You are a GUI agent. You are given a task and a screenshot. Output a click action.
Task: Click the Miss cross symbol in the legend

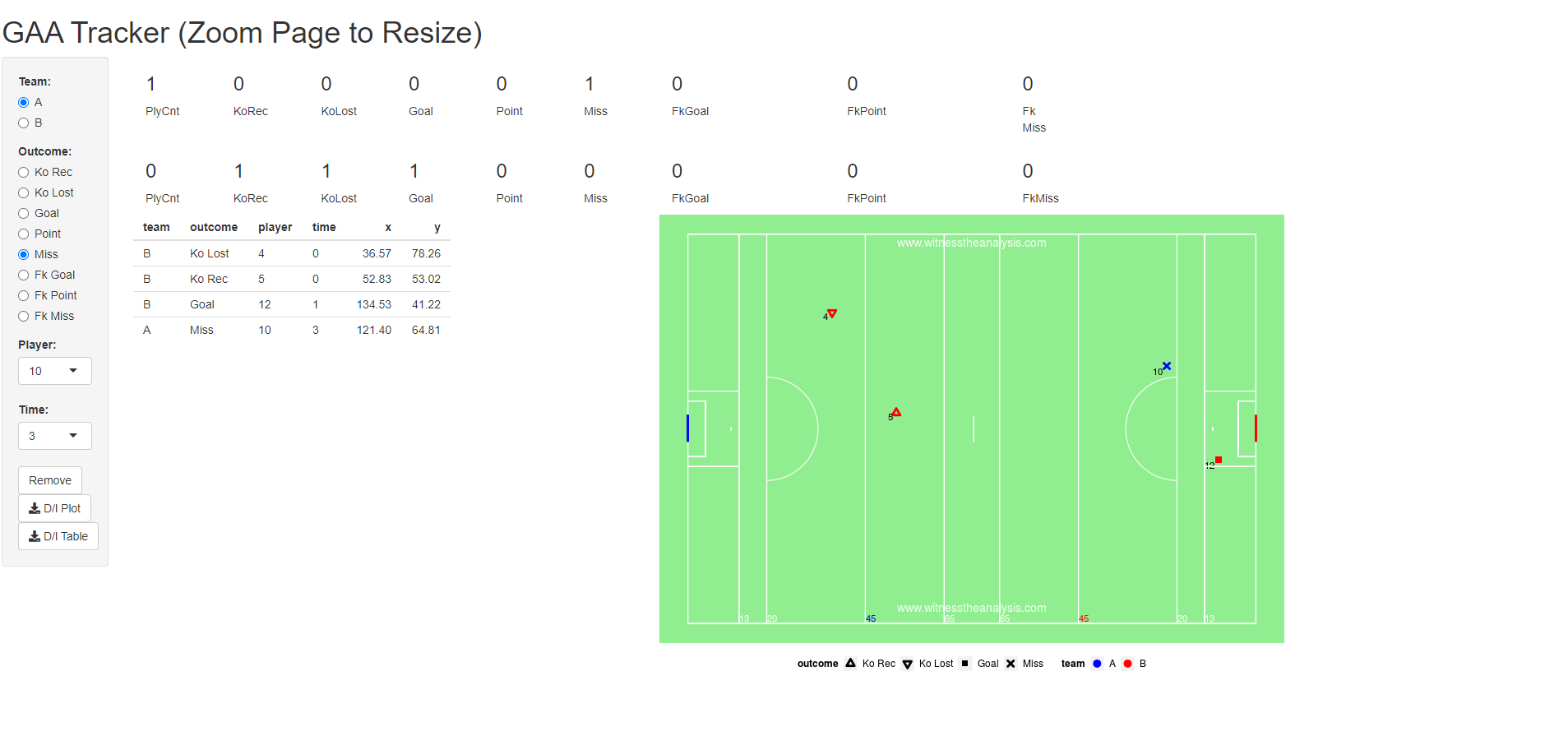[x=1011, y=664]
